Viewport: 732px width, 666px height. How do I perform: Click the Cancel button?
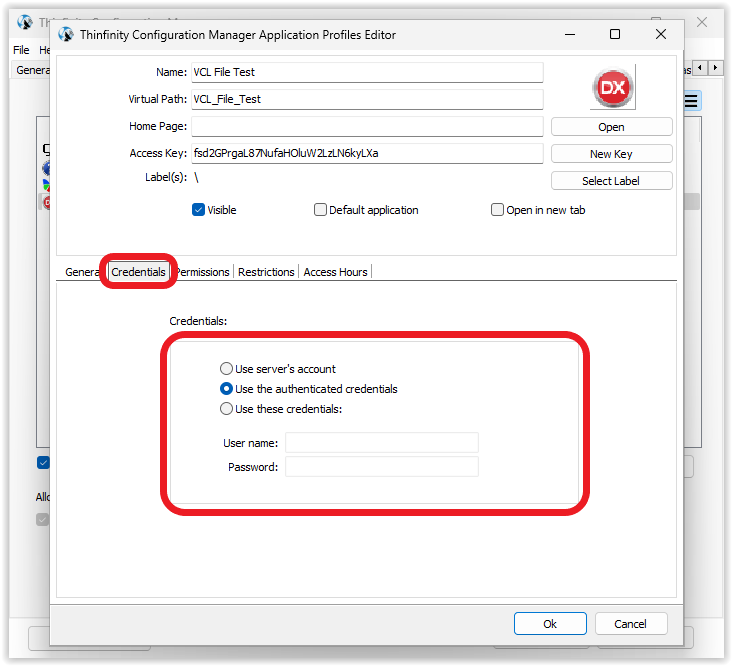tap(631, 624)
